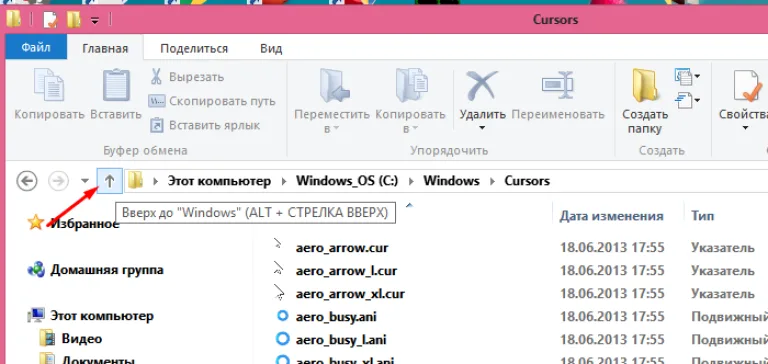
Task: Click the Cut scissors icon
Action: 156,77
